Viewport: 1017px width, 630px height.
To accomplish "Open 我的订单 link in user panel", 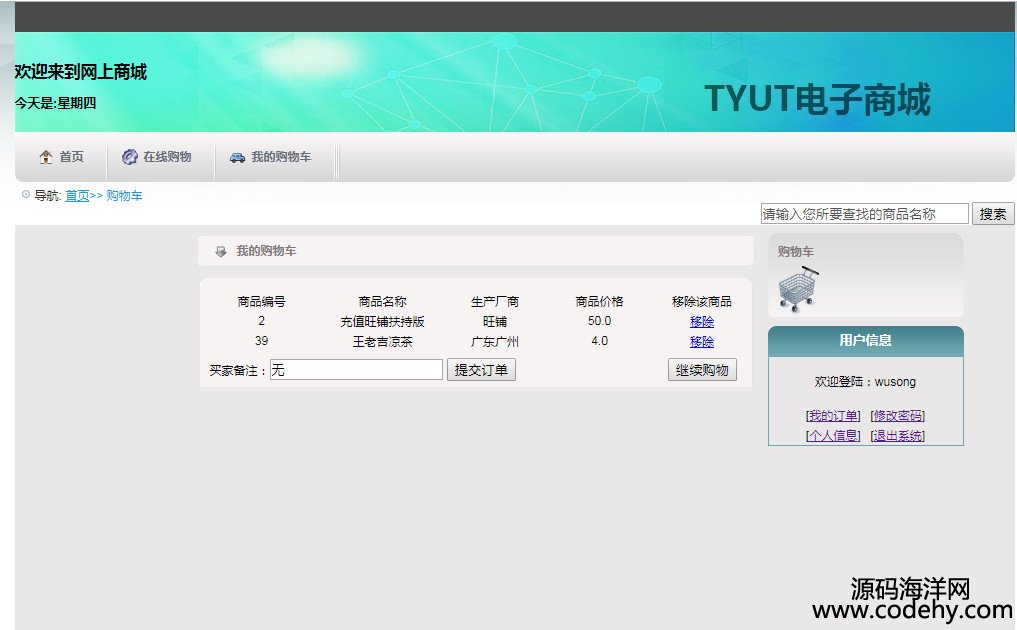I will tap(833, 416).
